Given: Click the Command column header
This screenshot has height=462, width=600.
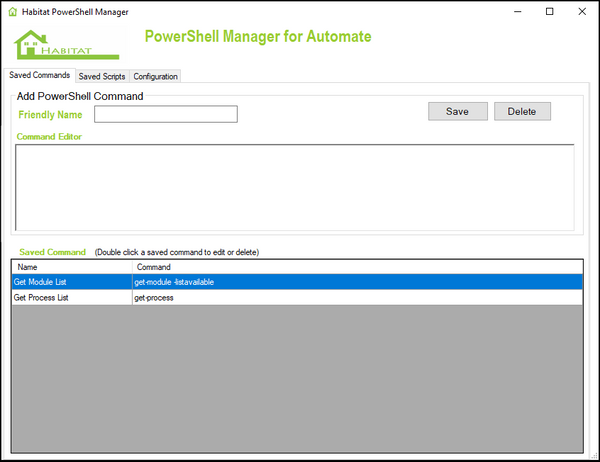Looking at the screenshot, I should (x=355, y=267).
